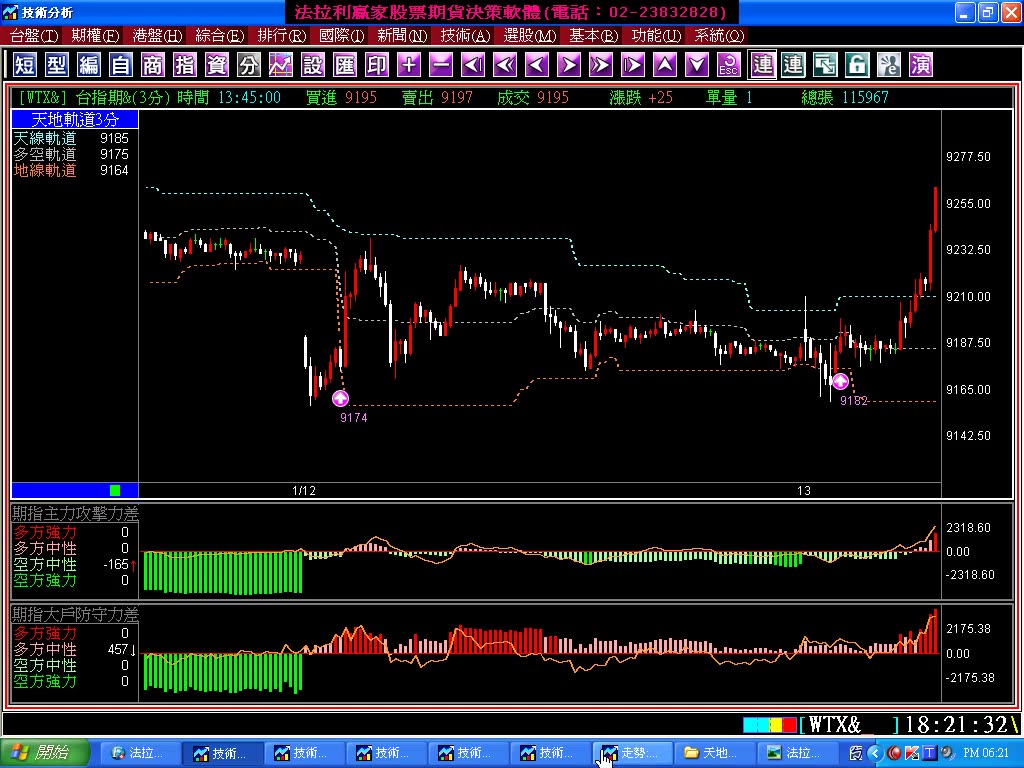This screenshot has height=768, width=1024.
Task: Open the line chart trend icon
Action: [281, 65]
